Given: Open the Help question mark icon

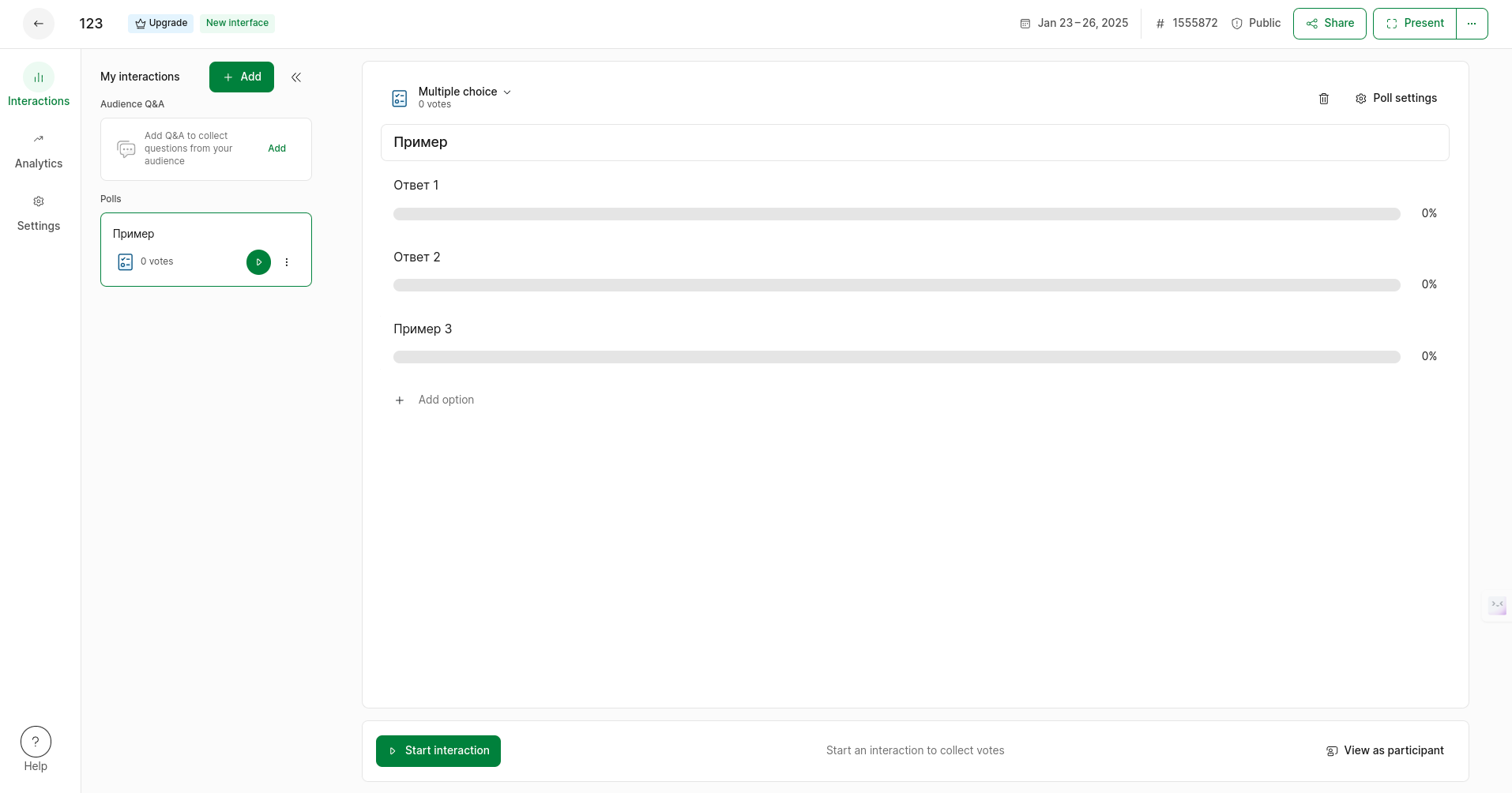Looking at the screenshot, I should pyautogui.click(x=36, y=742).
